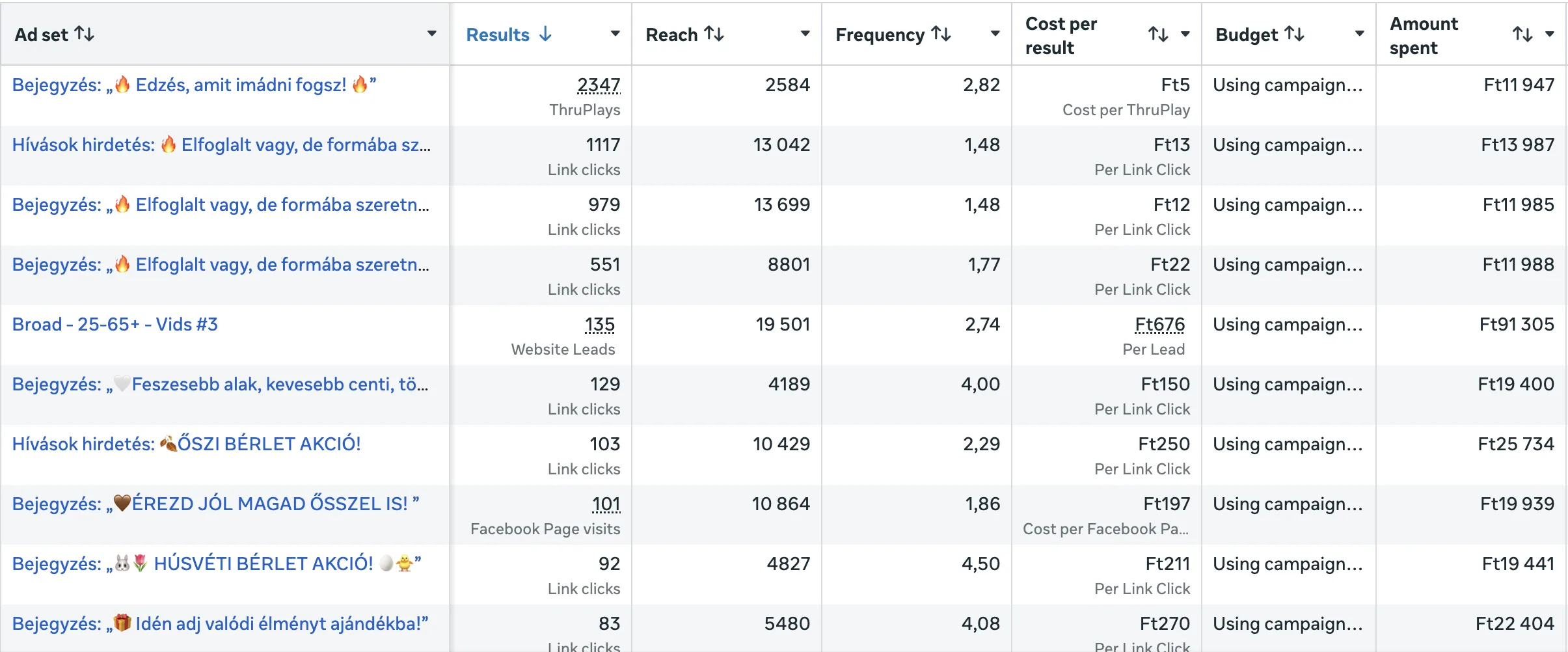
Task: Select the Ft197 cost per Facebook Page cell
Action: (x=1167, y=504)
